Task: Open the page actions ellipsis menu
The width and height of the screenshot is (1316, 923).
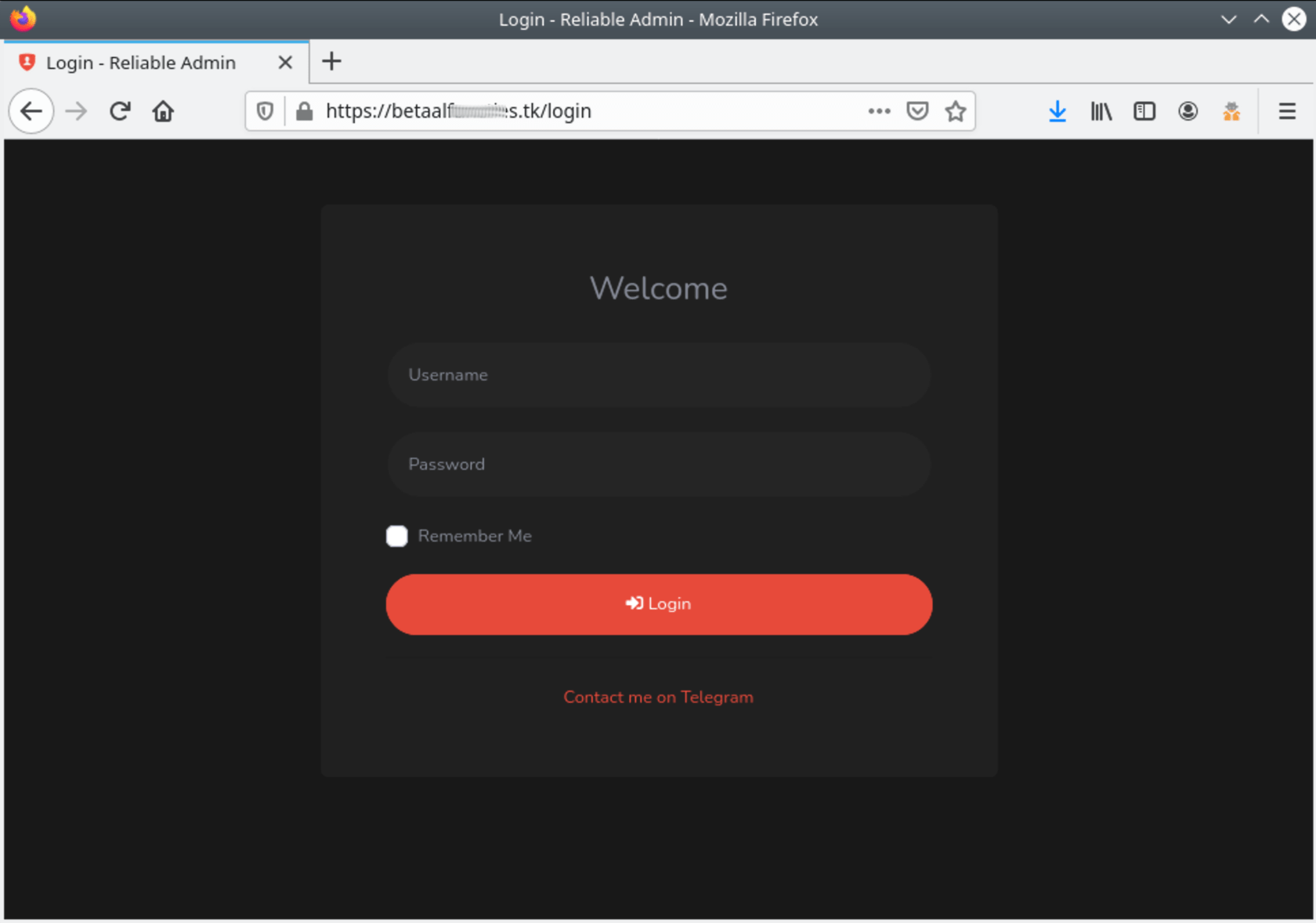Action: (879, 110)
